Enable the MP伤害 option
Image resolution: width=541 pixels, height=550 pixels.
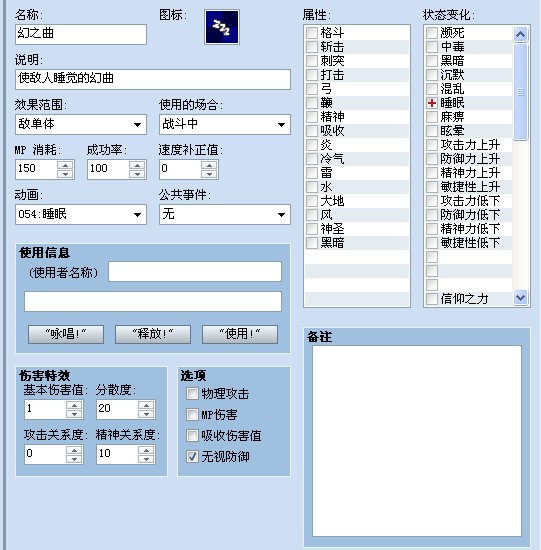(x=192, y=415)
